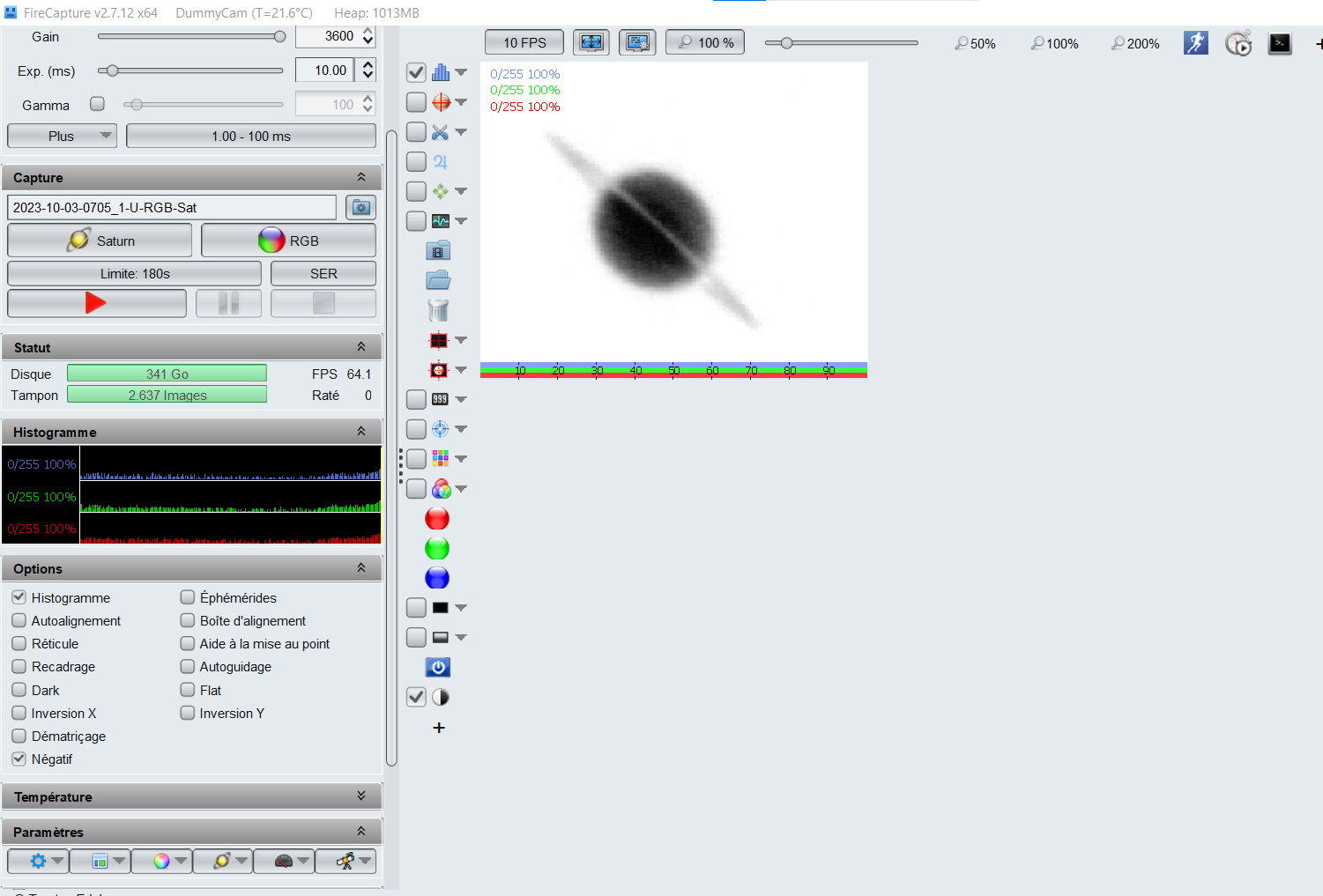Click the RGB filter button
This screenshot has width=1323, height=896.
289,241
